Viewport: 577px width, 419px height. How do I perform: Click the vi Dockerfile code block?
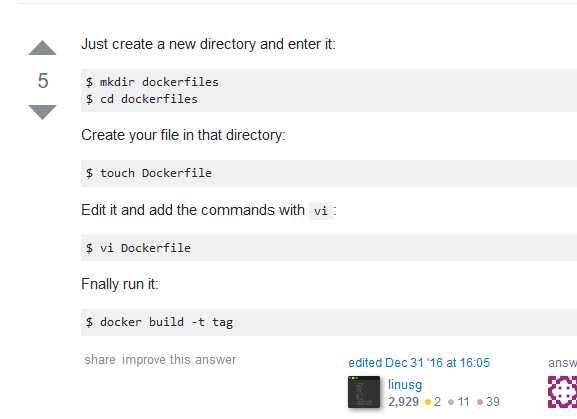(x=329, y=248)
